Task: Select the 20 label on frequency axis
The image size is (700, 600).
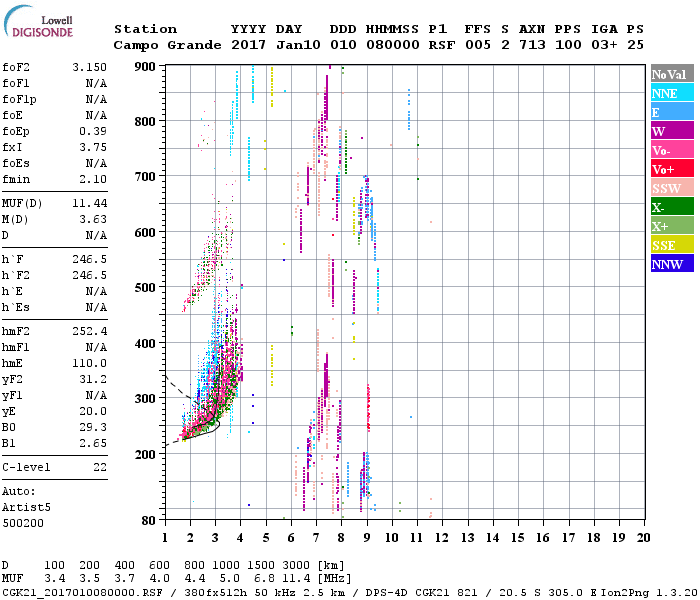Action: pos(643,538)
